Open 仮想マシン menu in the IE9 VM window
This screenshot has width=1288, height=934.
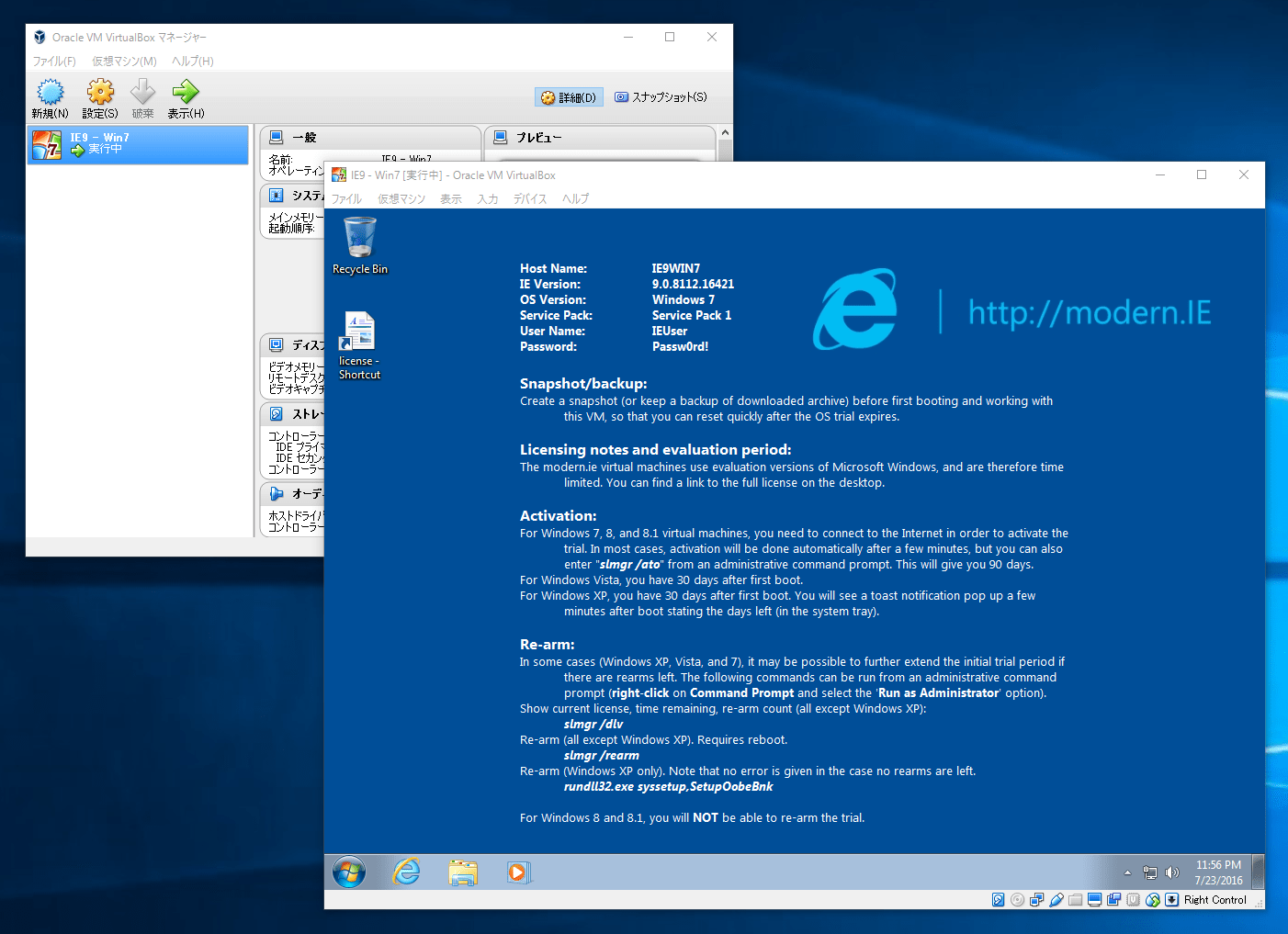point(401,199)
